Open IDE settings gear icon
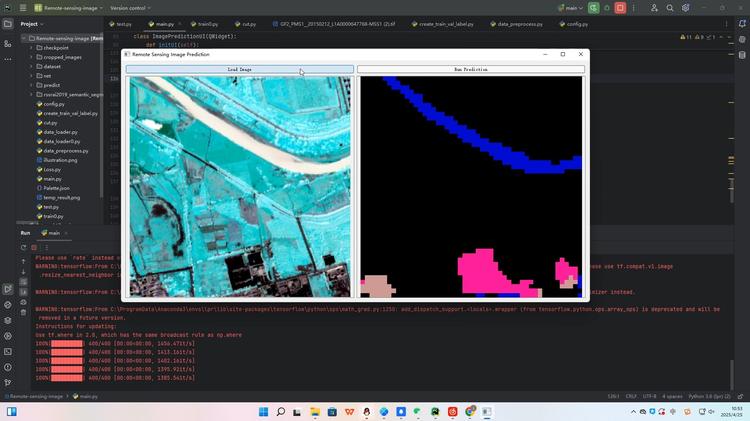 [x=685, y=8]
